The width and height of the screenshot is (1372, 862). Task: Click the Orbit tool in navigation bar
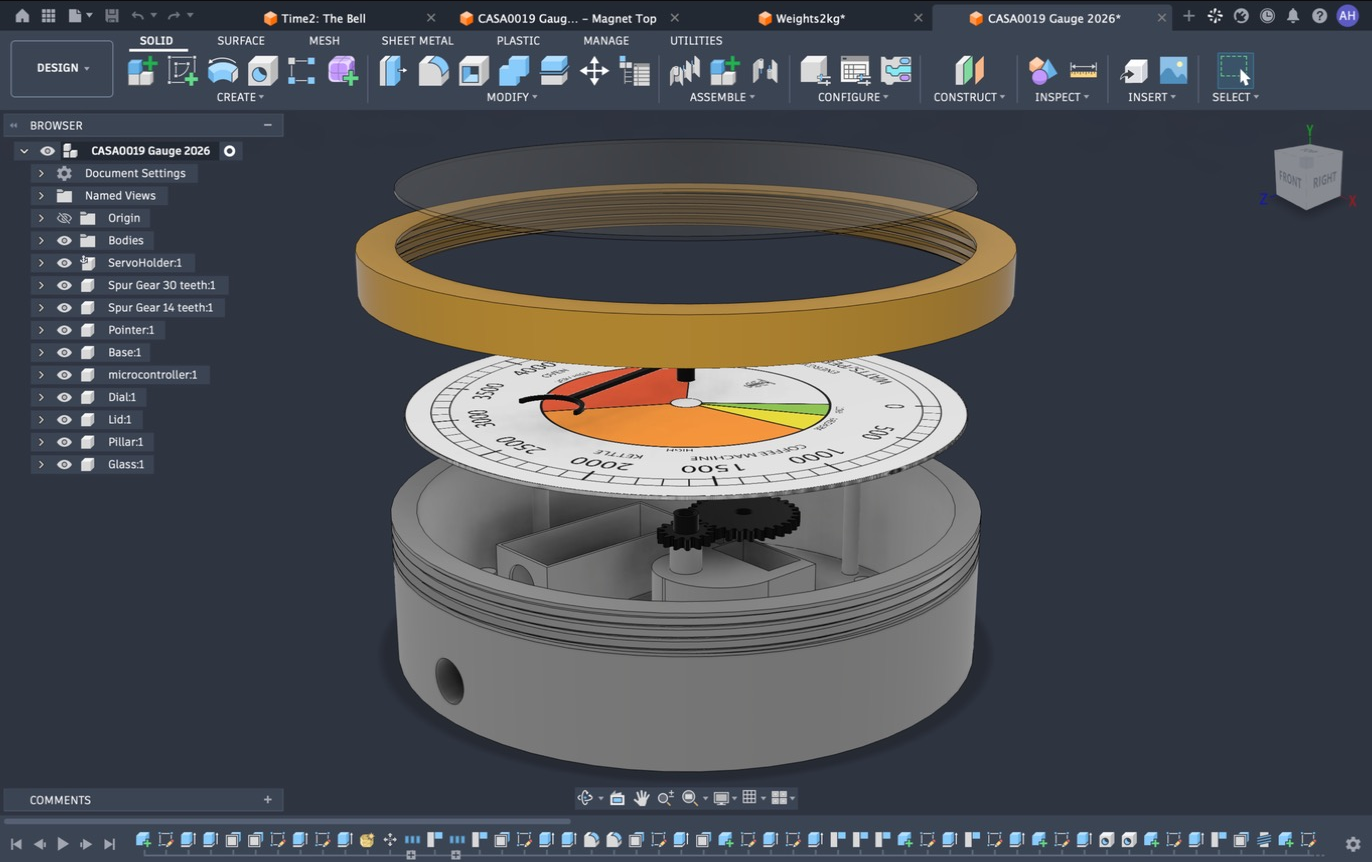586,798
